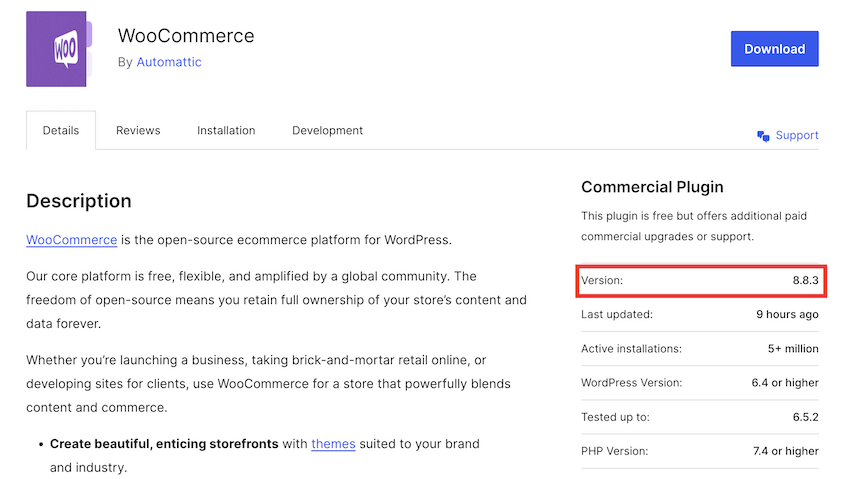The width and height of the screenshot is (845, 479).
Task: Click the '9 hours ago' last updated value
Action: point(787,315)
